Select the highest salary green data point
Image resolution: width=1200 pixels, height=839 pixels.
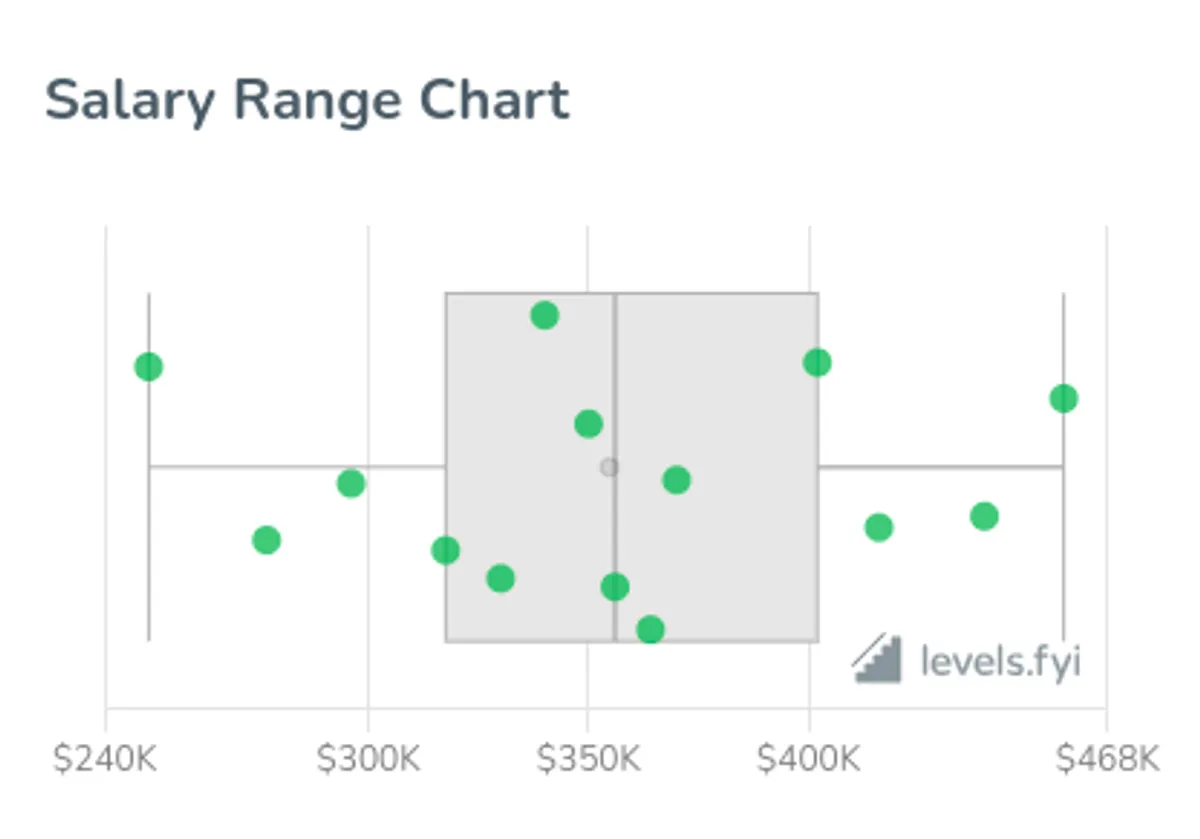(1063, 399)
